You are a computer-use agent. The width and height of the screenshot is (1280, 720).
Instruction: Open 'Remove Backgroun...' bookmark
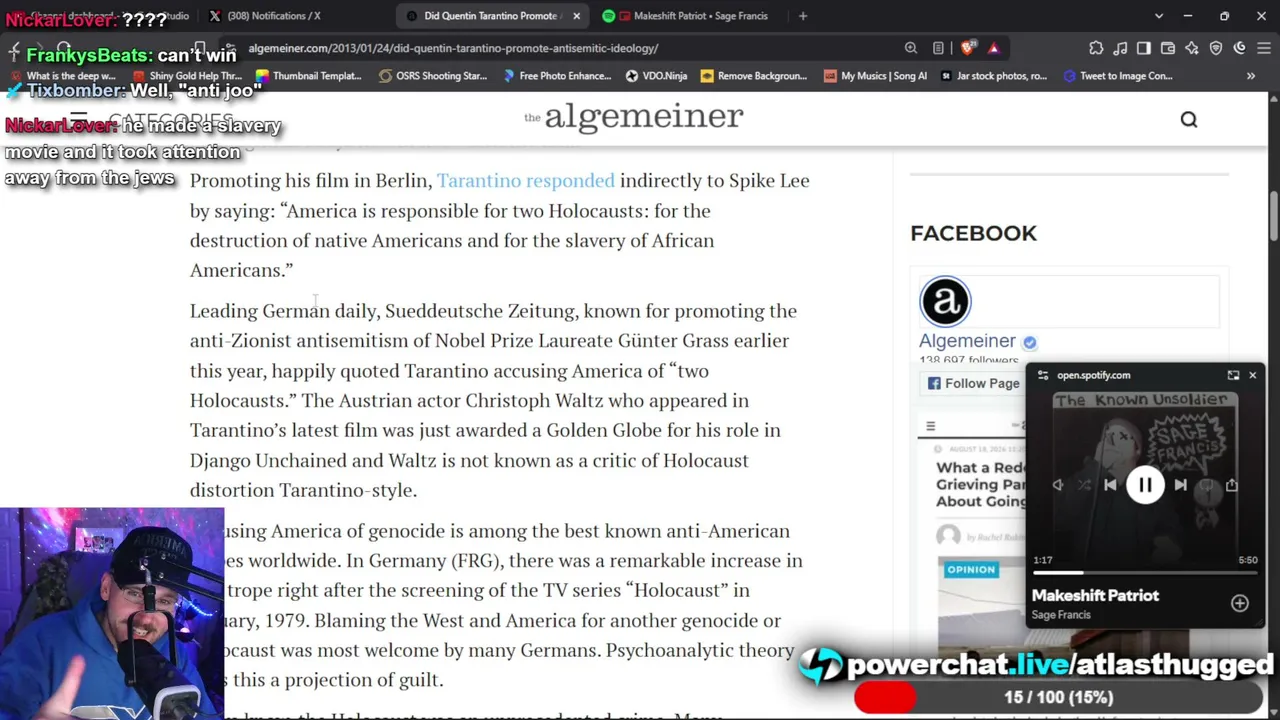point(754,76)
